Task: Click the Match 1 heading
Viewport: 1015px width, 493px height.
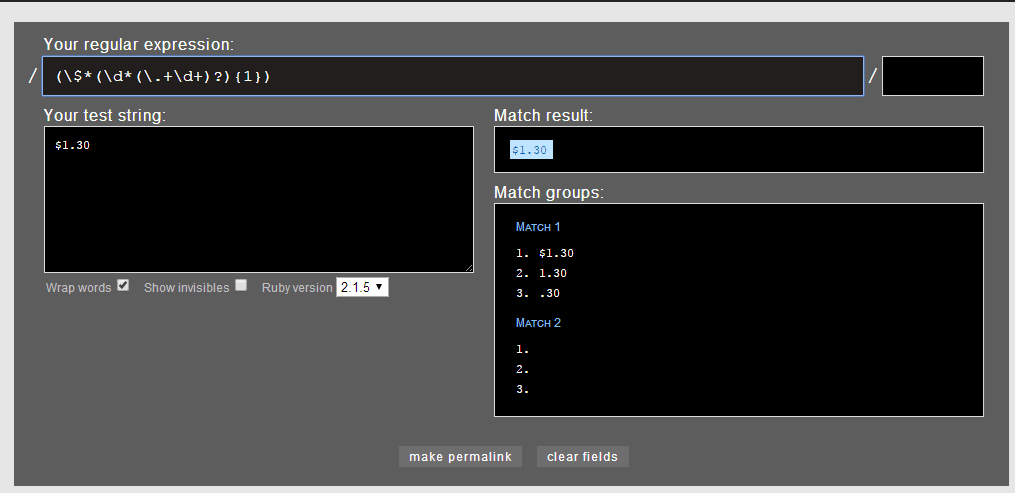Action: pos(538,227)
